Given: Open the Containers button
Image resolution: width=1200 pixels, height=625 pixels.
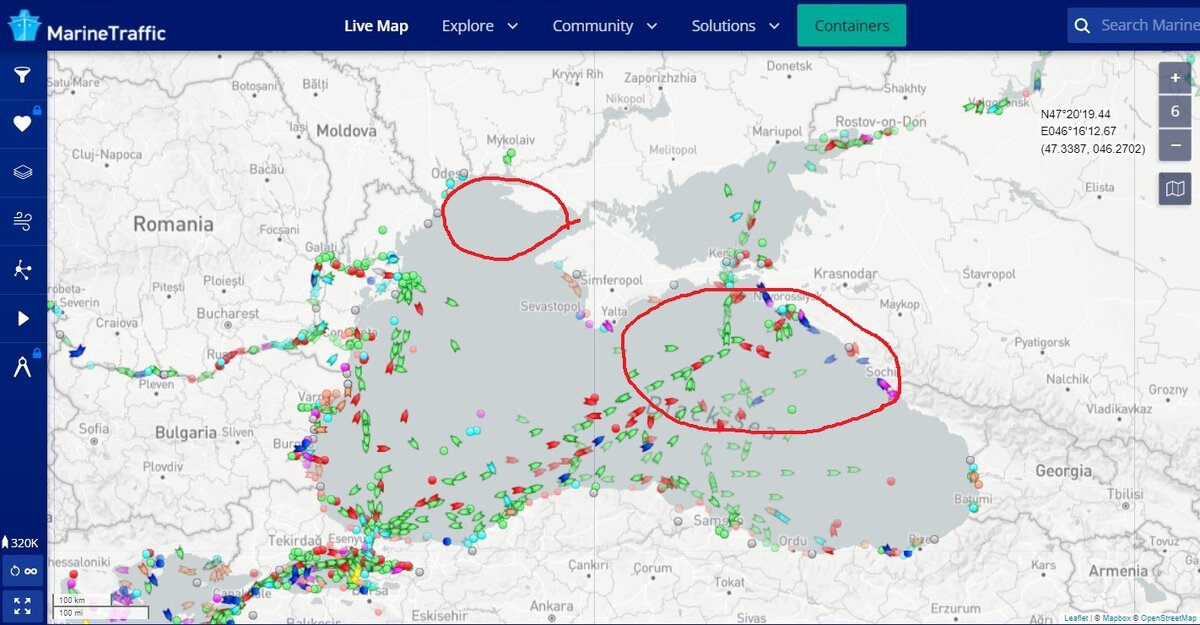Looking at the screenshot, I should click(x=851, y=25).
